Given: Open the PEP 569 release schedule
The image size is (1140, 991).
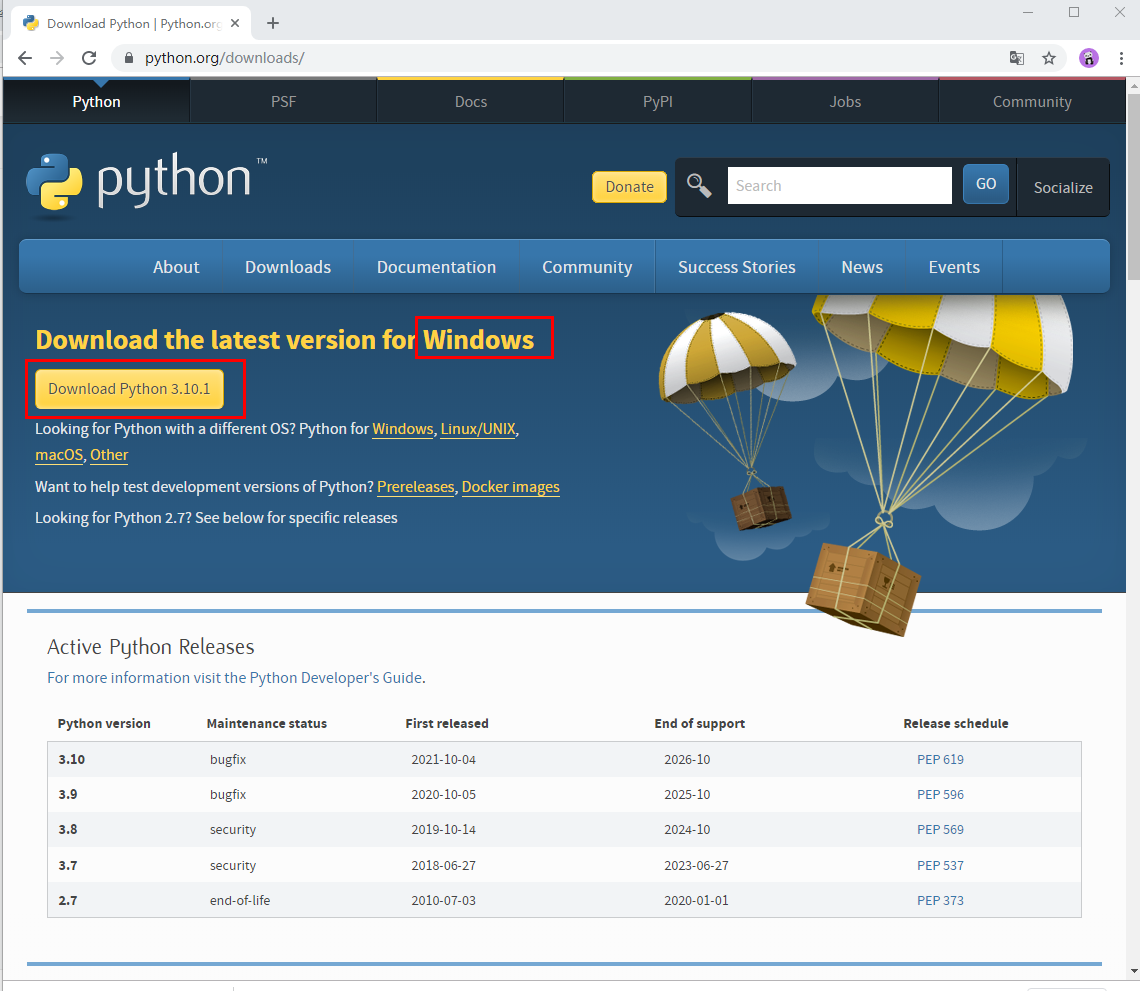Looking at the screenshot, I should (x=940, y=830).
